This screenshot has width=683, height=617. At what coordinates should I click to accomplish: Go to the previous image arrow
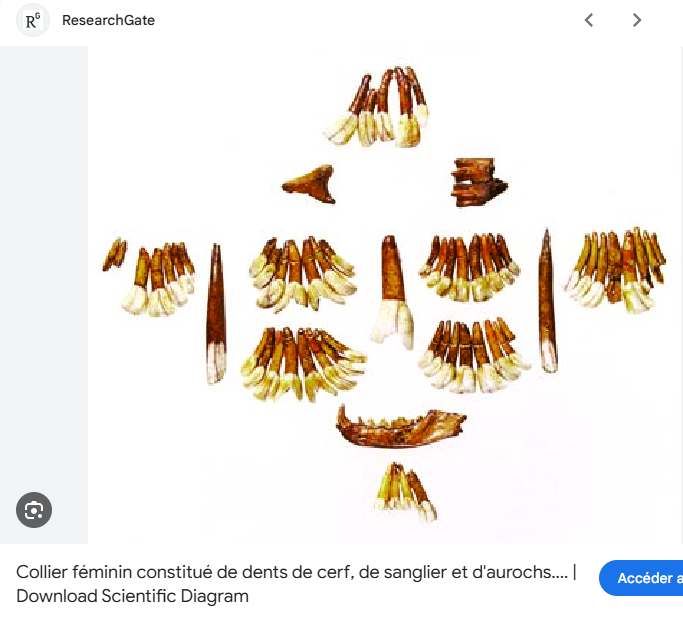589,20
